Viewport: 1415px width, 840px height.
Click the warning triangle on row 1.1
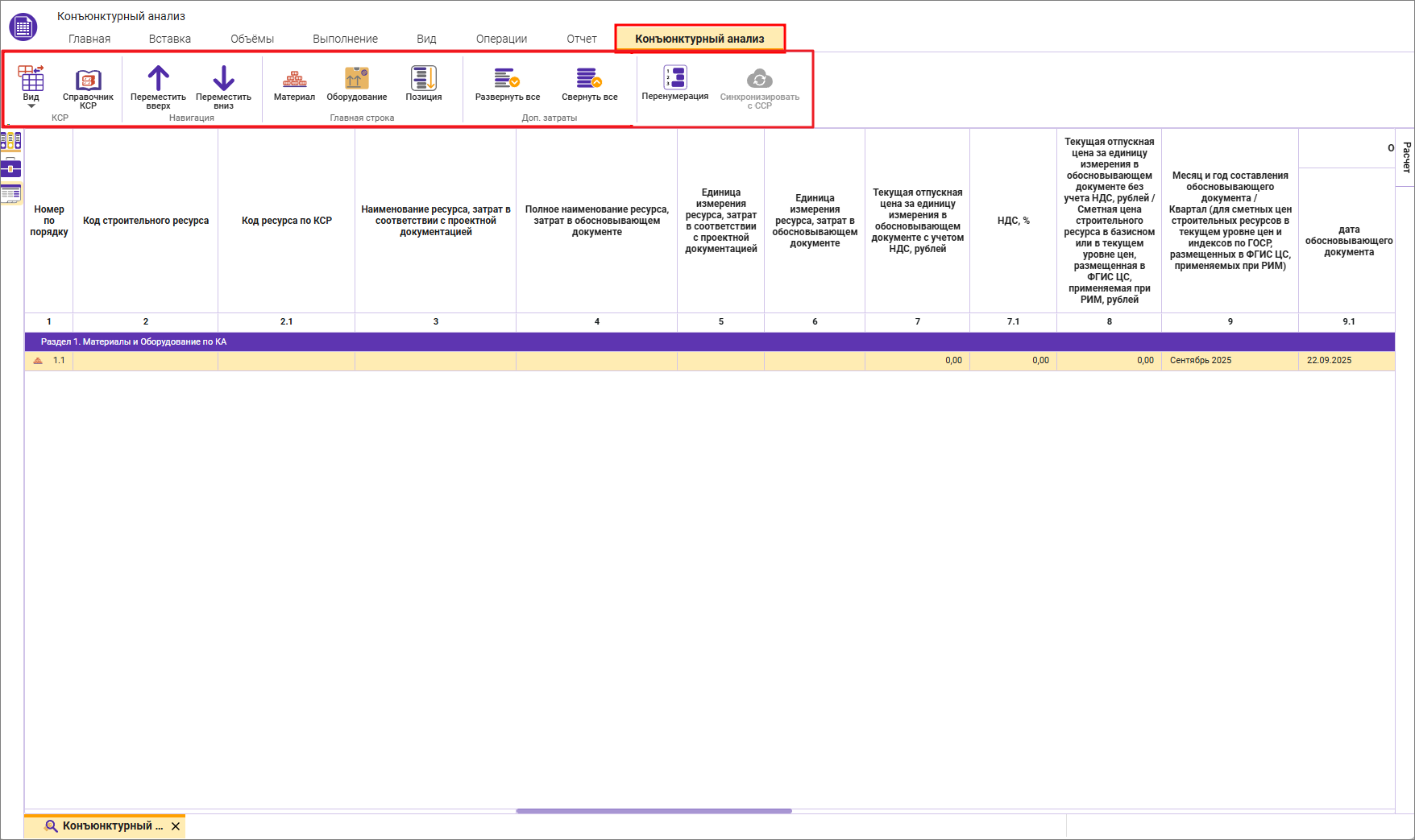38,361
